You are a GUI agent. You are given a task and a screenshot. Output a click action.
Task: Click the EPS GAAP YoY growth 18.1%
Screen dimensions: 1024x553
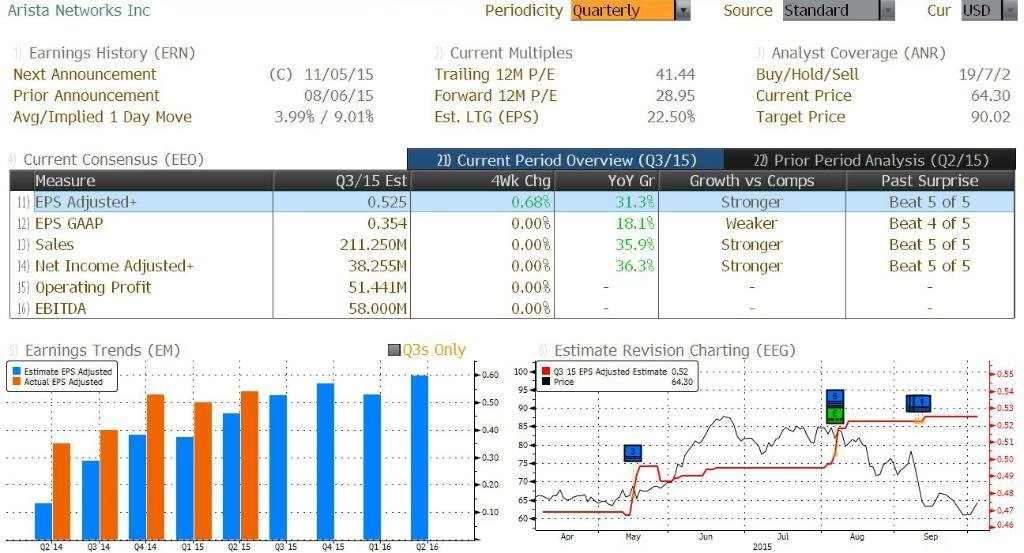point(635,223)
